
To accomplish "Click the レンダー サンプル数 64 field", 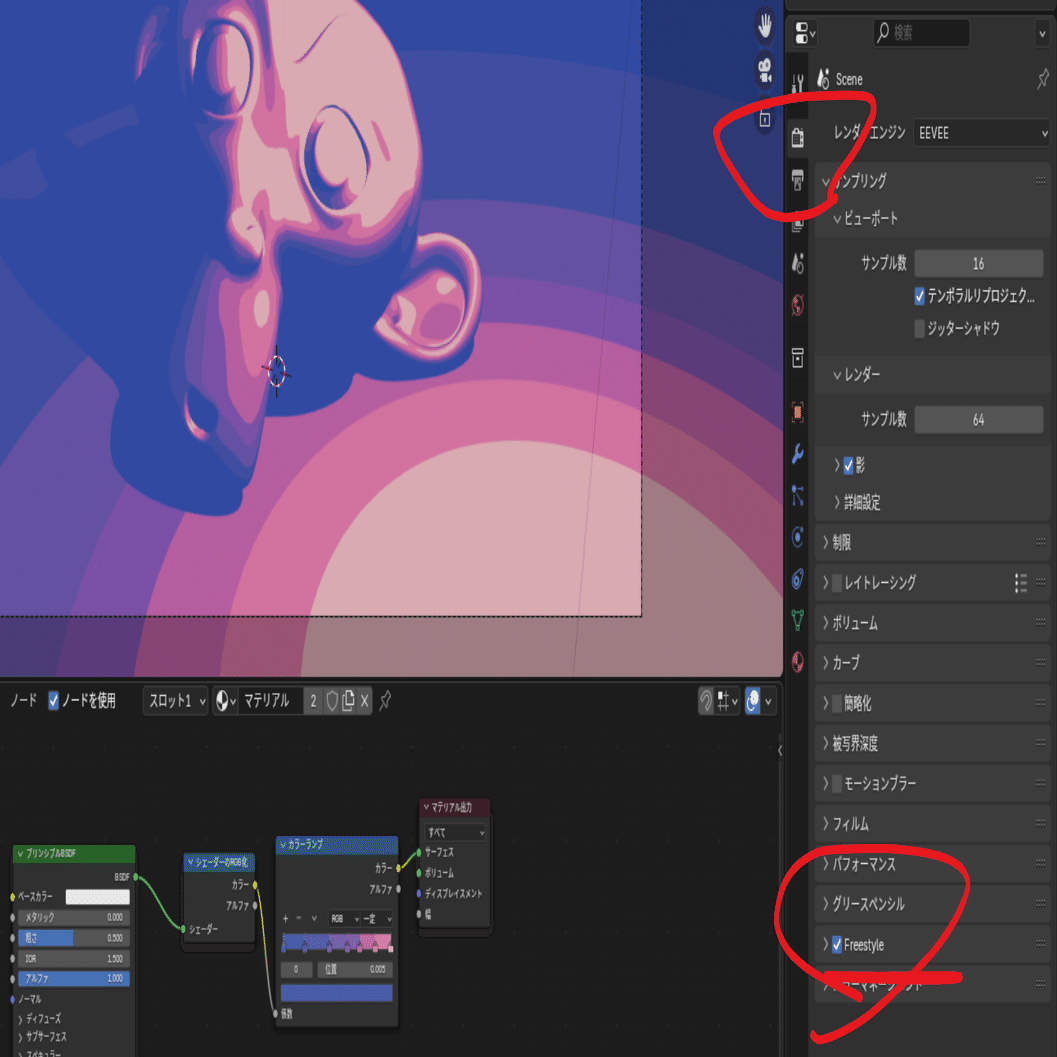I will coord(978,420).
